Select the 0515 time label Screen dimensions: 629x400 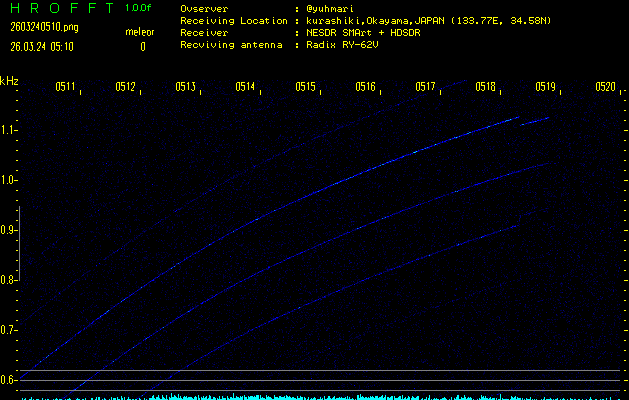click(x=305, y=88)
